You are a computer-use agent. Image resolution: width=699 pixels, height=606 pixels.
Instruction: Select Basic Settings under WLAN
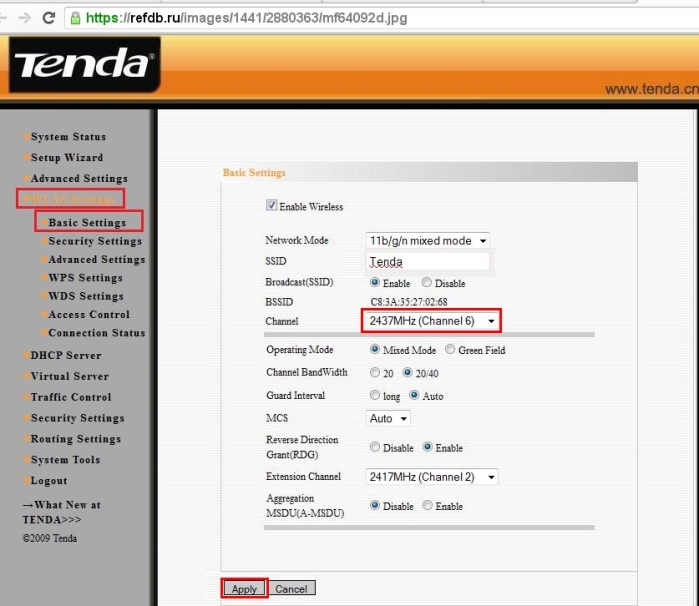pyautogui.click(x=87, y=222)
